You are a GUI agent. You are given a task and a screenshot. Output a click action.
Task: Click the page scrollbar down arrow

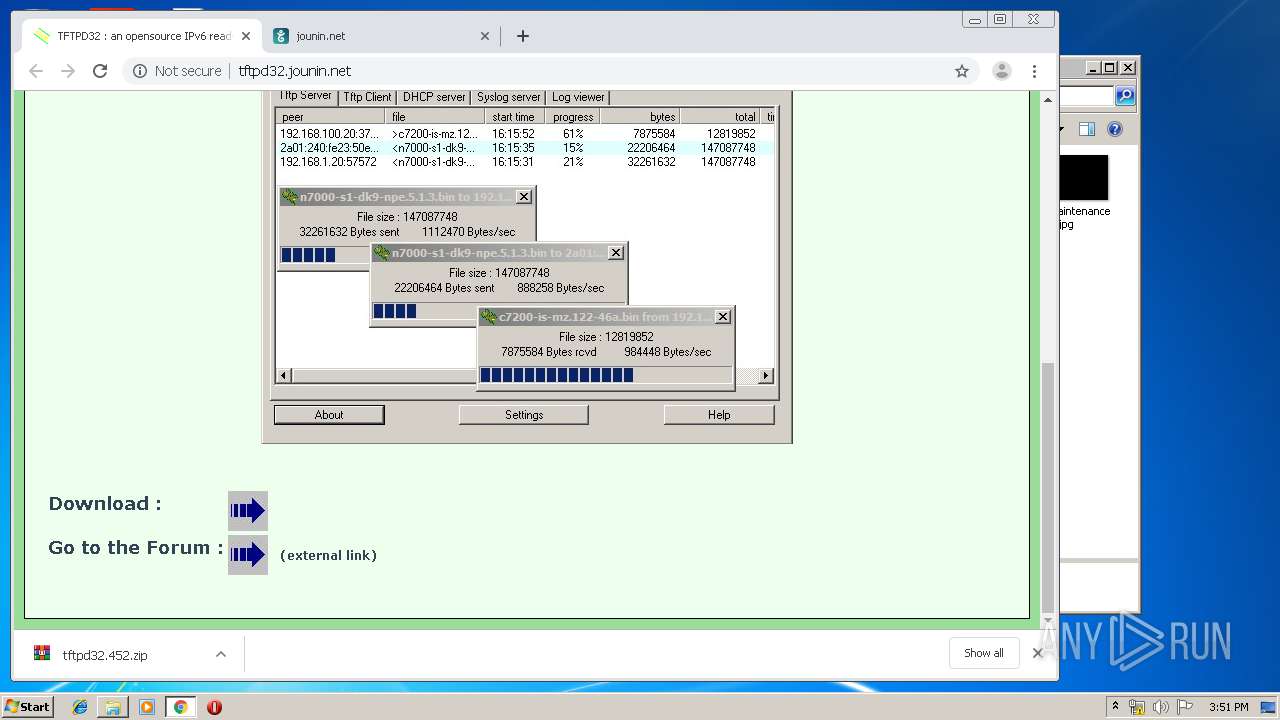[1048, 618]
